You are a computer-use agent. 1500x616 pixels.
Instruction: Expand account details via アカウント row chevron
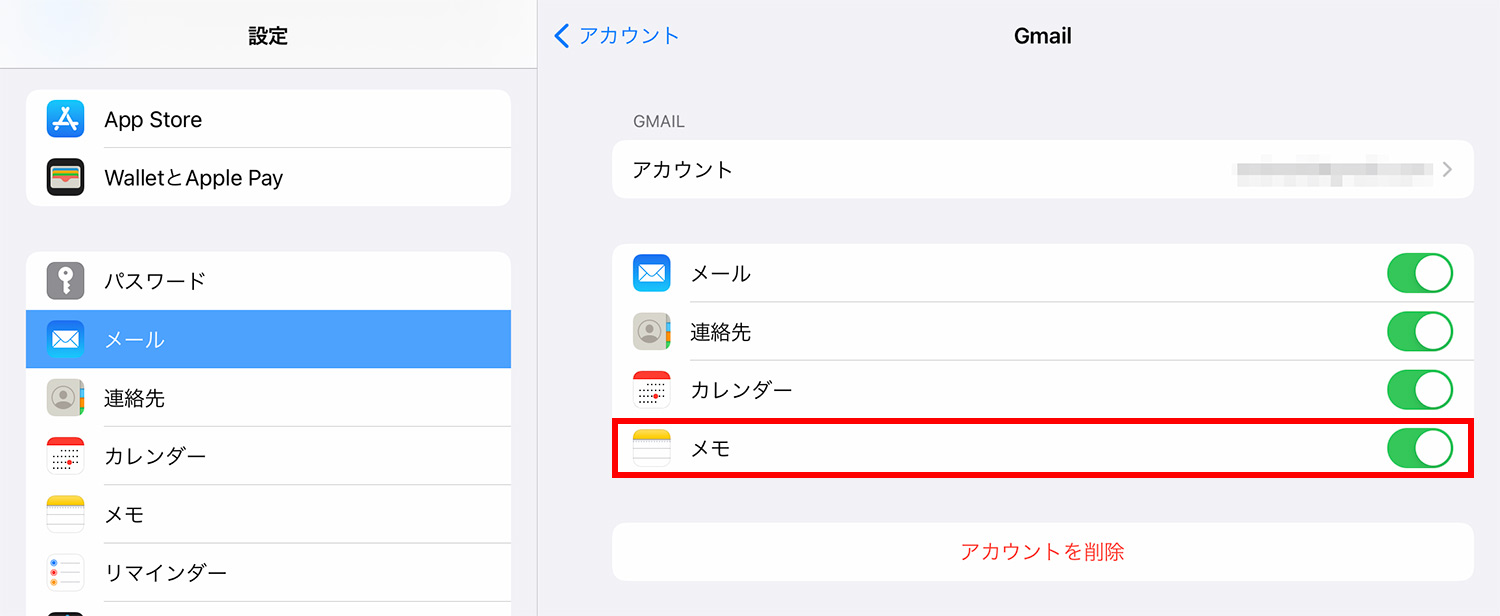1447,170
